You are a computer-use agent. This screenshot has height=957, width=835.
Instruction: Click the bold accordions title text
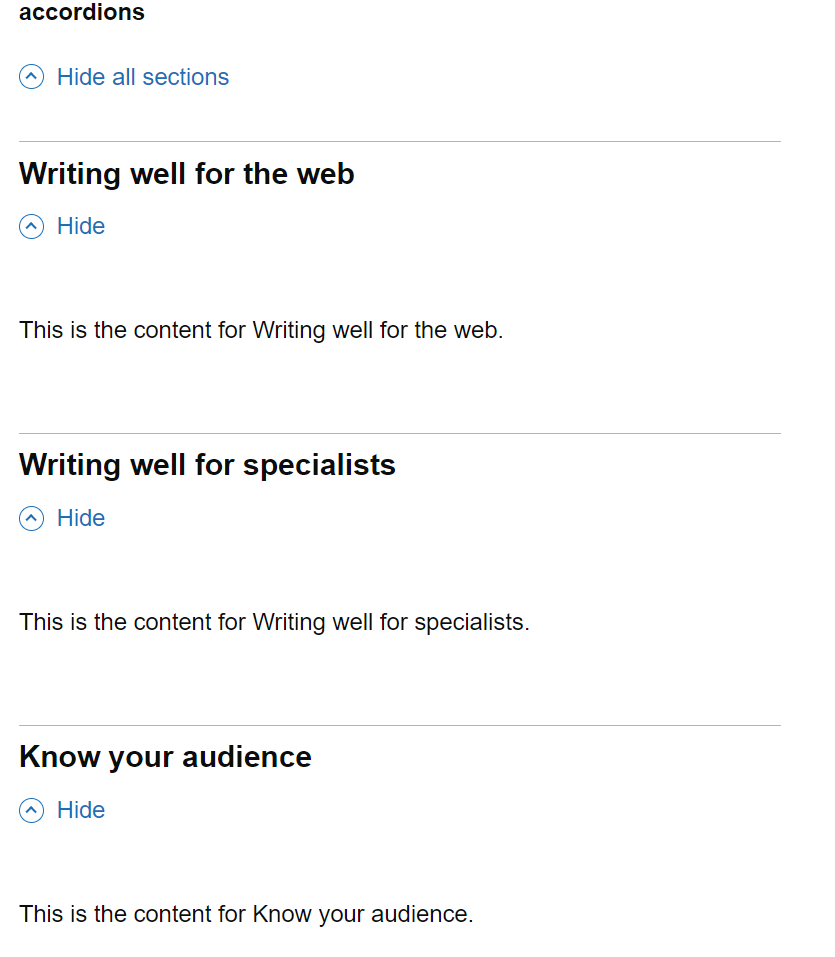click(x=82, y=13)
